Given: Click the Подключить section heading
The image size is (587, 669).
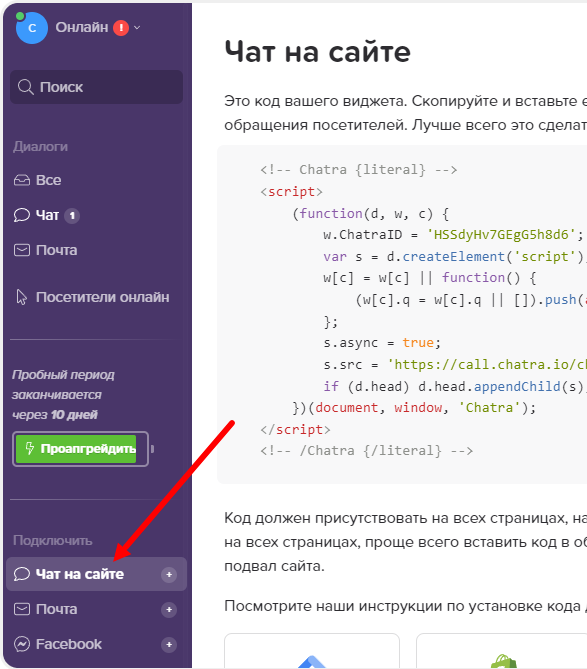Looking at the screenshot, I should [52, 541].
